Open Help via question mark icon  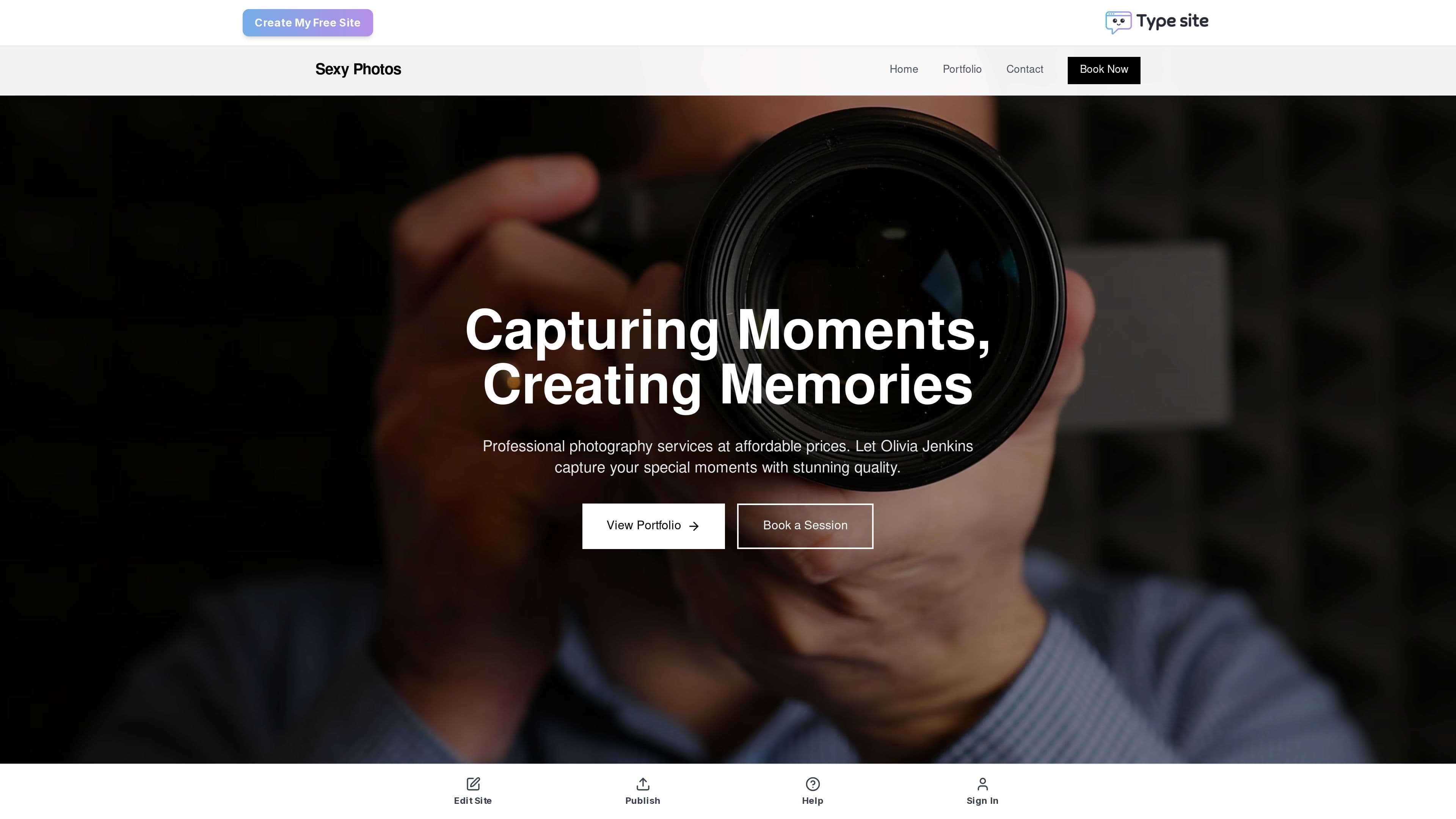pyautogui.click(x=812, y=783)
